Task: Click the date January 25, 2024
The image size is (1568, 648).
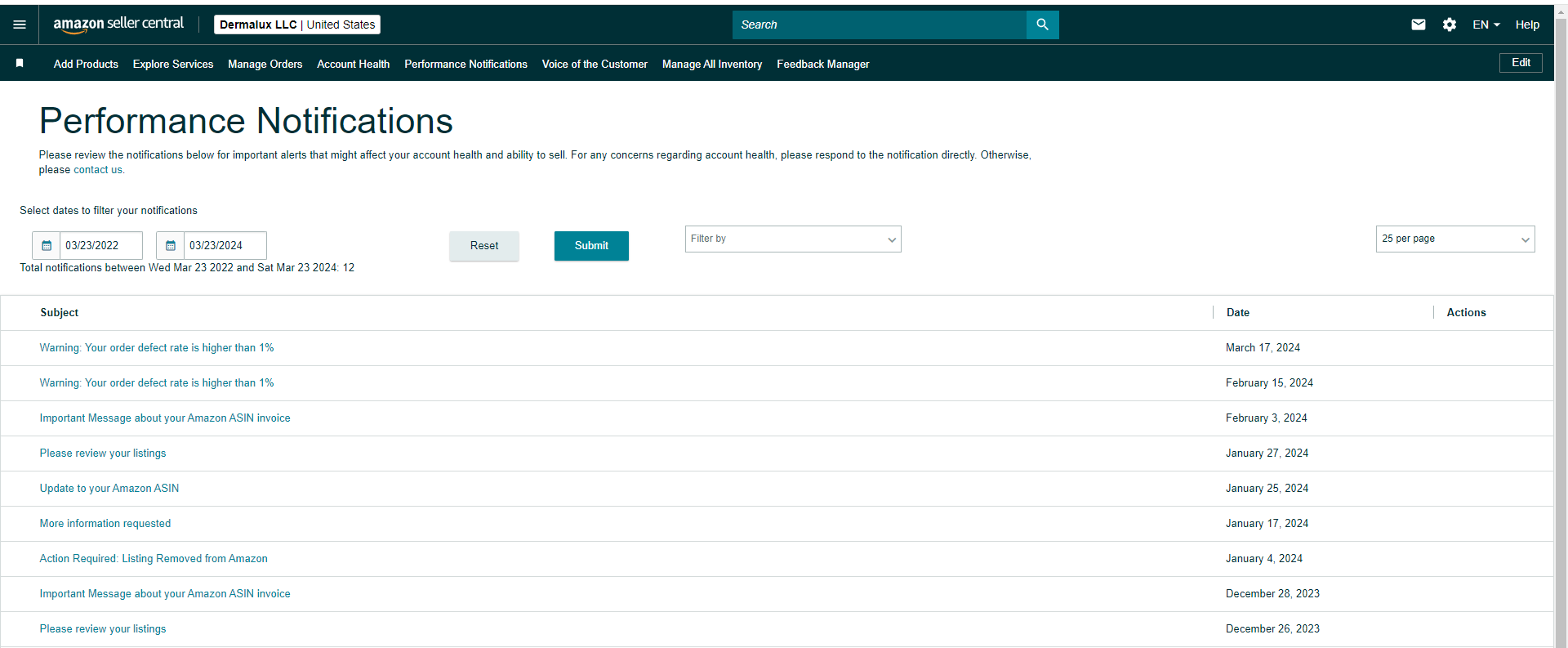Action: click(x=1267, y=489)
